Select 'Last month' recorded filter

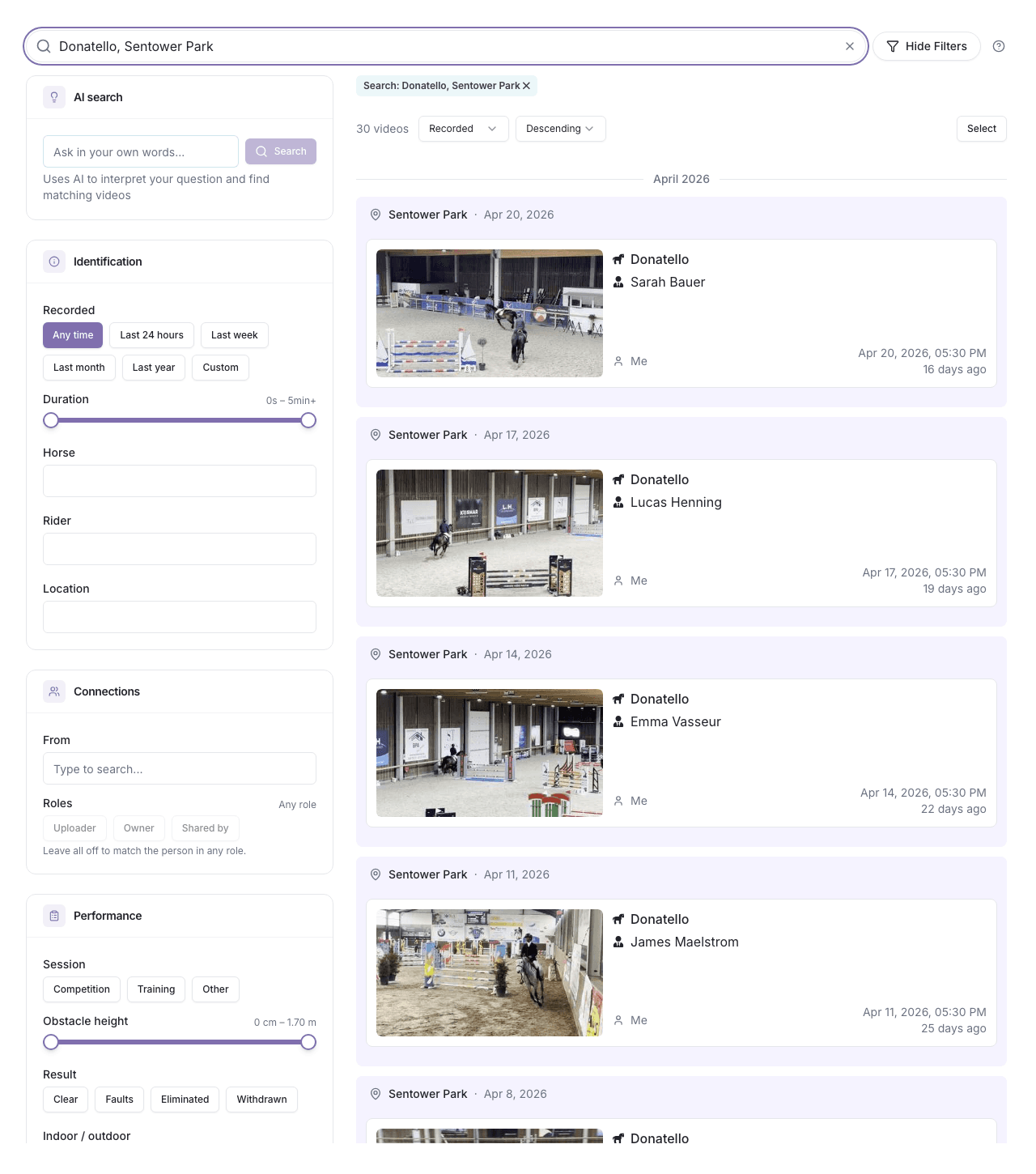coord(79,368)
